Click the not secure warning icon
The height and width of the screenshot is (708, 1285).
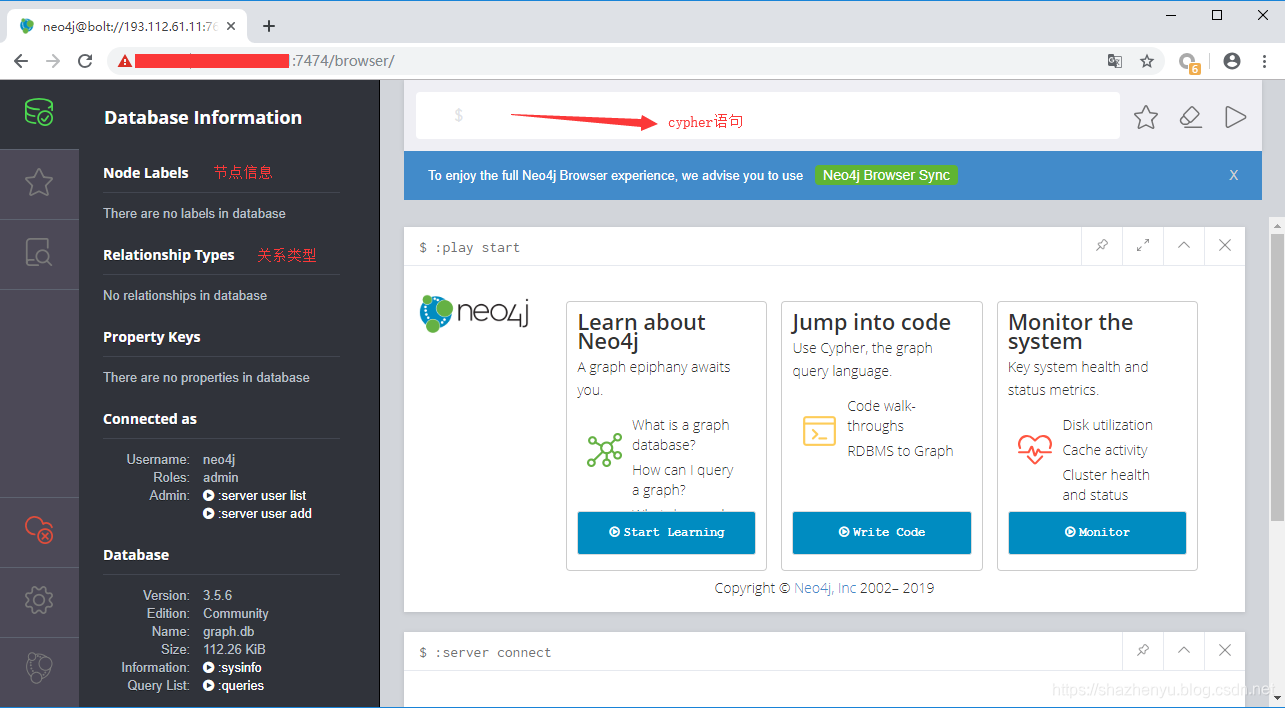pos(124,61)
